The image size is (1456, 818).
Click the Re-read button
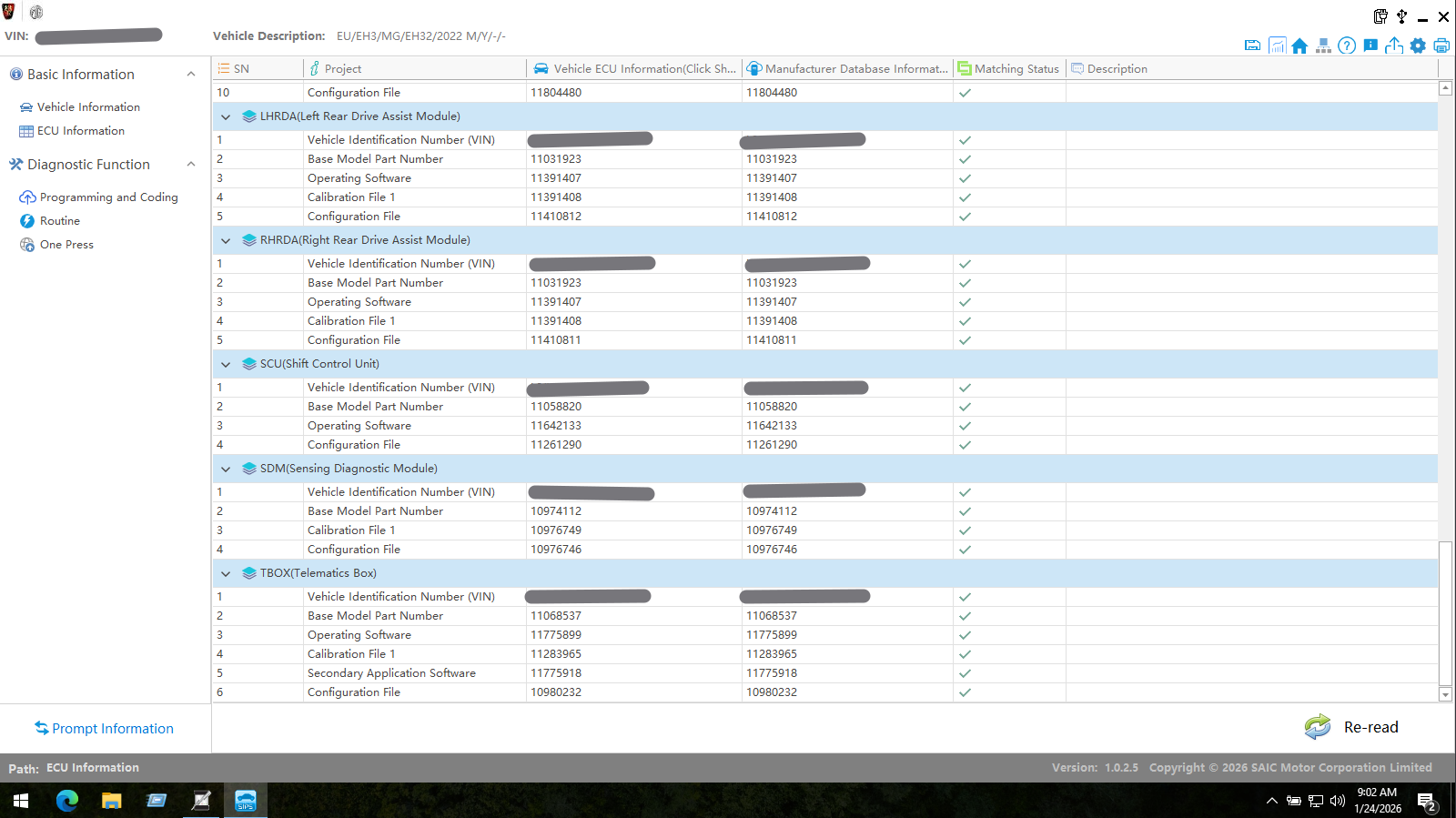pyautogui.click(x=1351, y=727)
